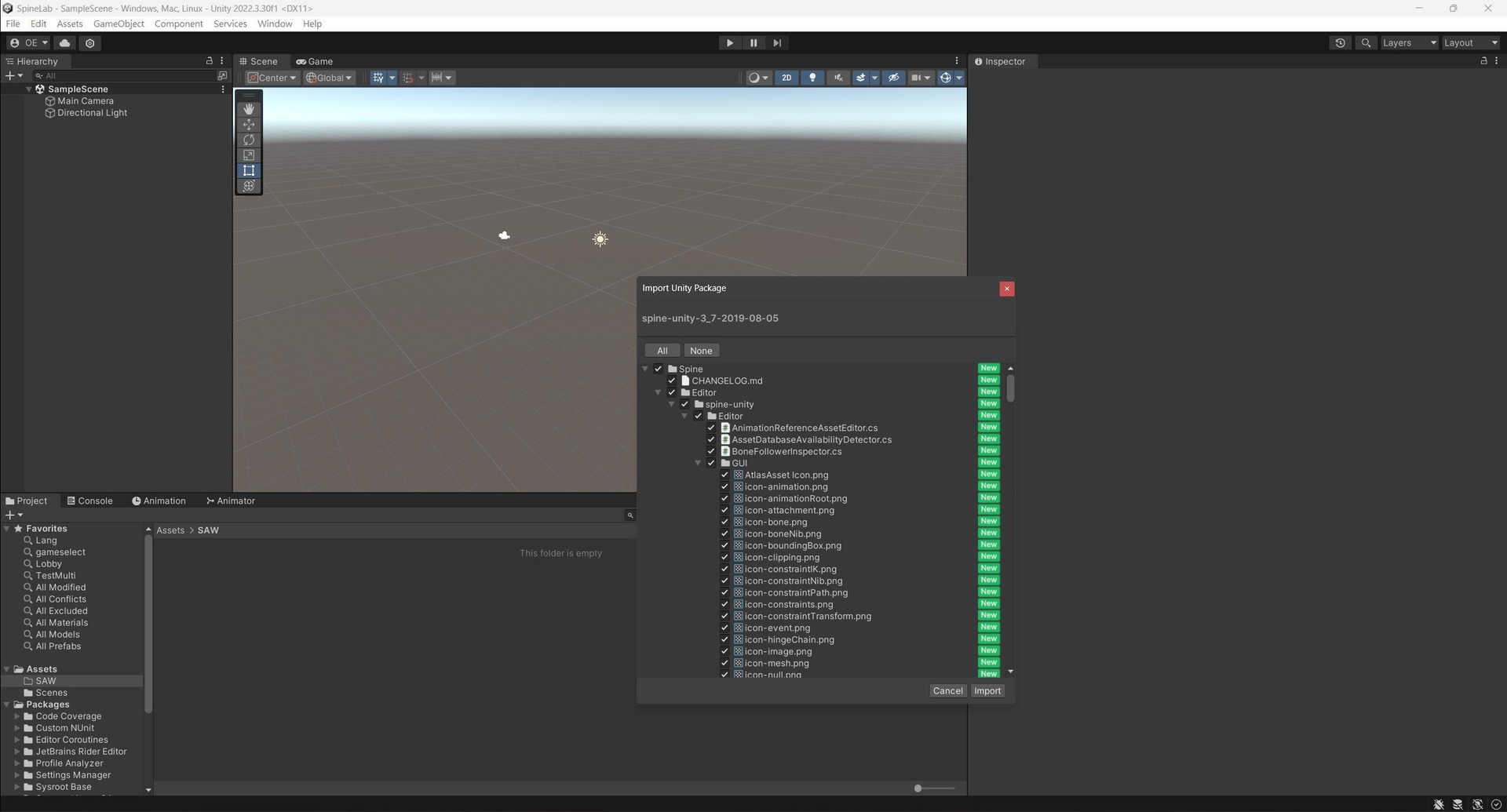Switch the scene view to 2D mode
The width and height of the screenshot is (1507, 812).
786,77
